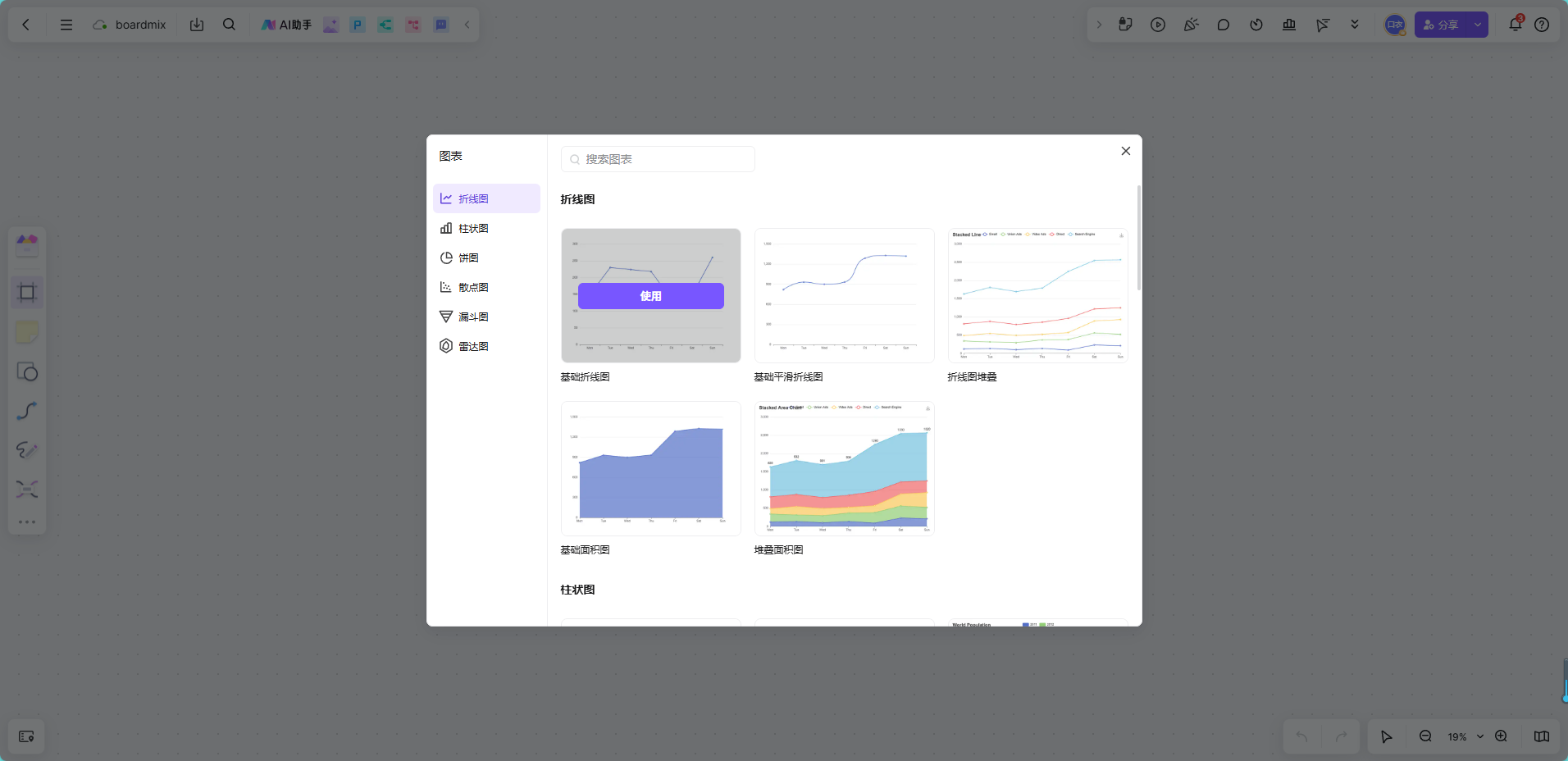This screenshot has width=1568, height=761.
Task: Open the bottom-left minimap panel icon
Action: pyautogui.click(x=26, y=736)
